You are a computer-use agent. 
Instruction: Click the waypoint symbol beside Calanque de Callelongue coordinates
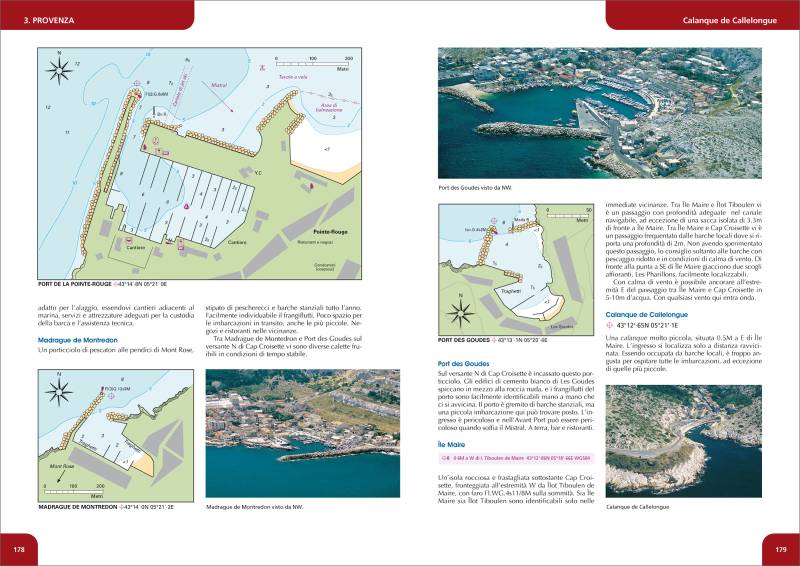[x=609, y=325]
